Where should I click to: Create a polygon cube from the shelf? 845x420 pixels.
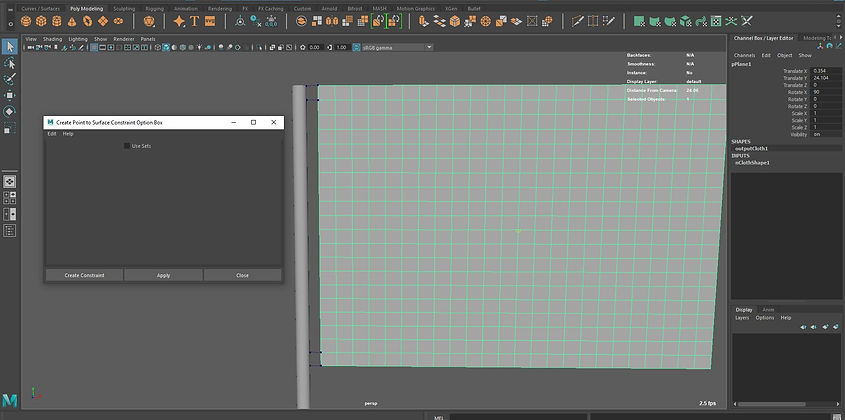[x=41, y=21]
